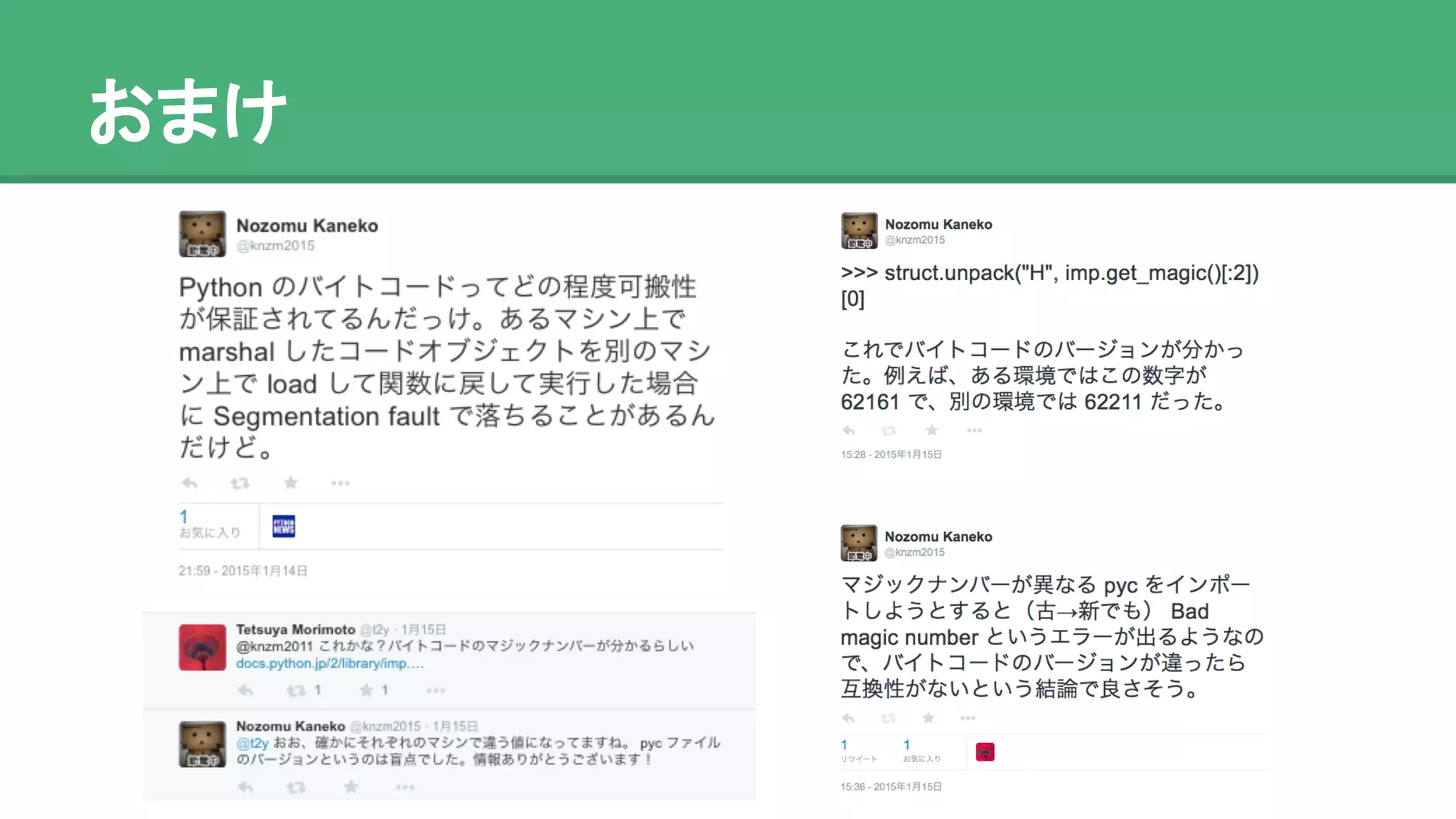Viewport: 1456px width, 819px height.
Task: Open Nozomu Kaneko avatar on magic number tweet
Action: point(859,543)
